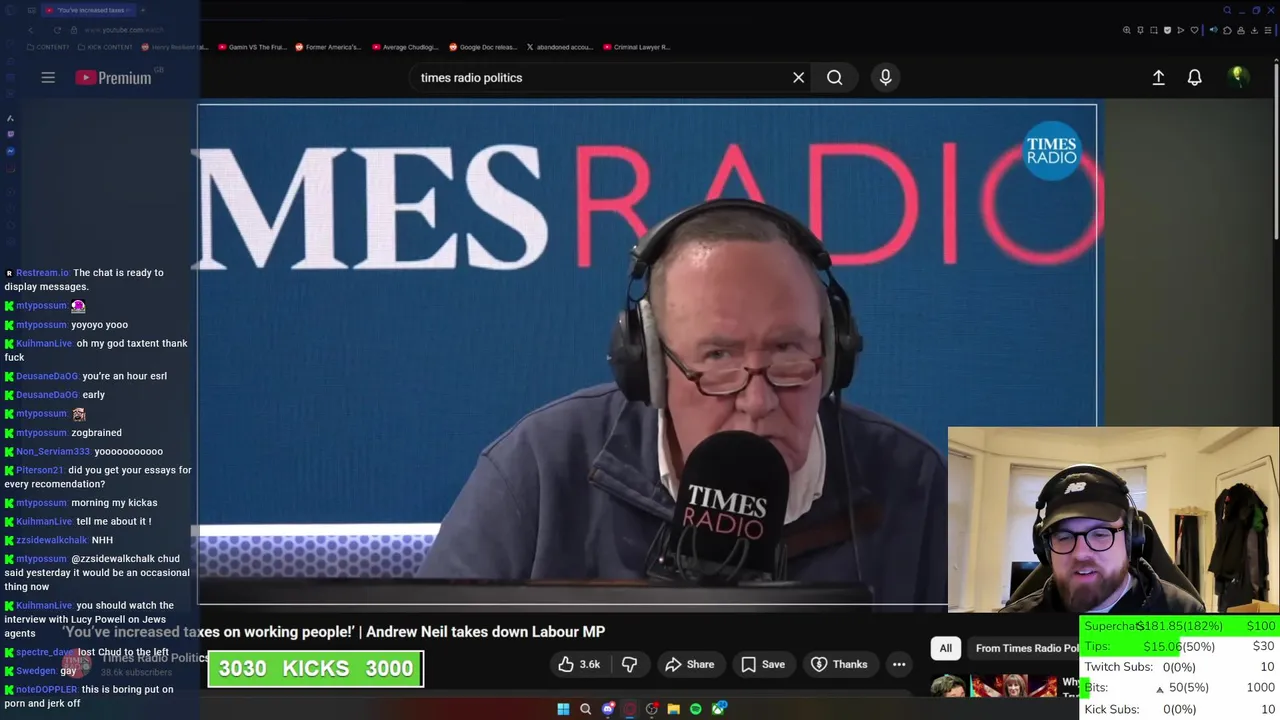
Task: Open Discord from the taskbar
Action: [607, 709]
